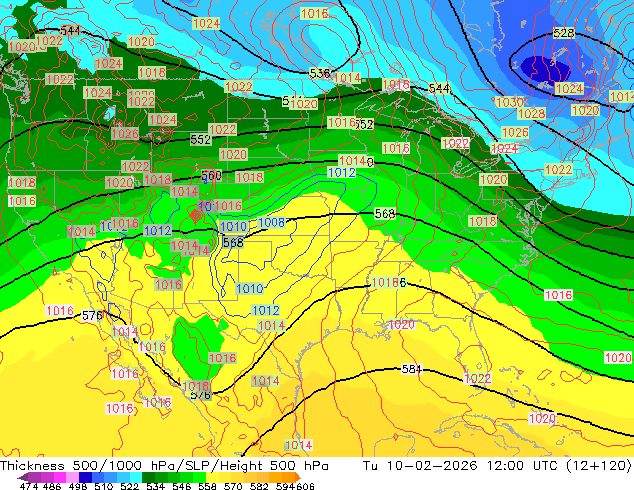The image size is (634, 490).
Task: Click the dark navy blue legend swatch
Action: 85,477
